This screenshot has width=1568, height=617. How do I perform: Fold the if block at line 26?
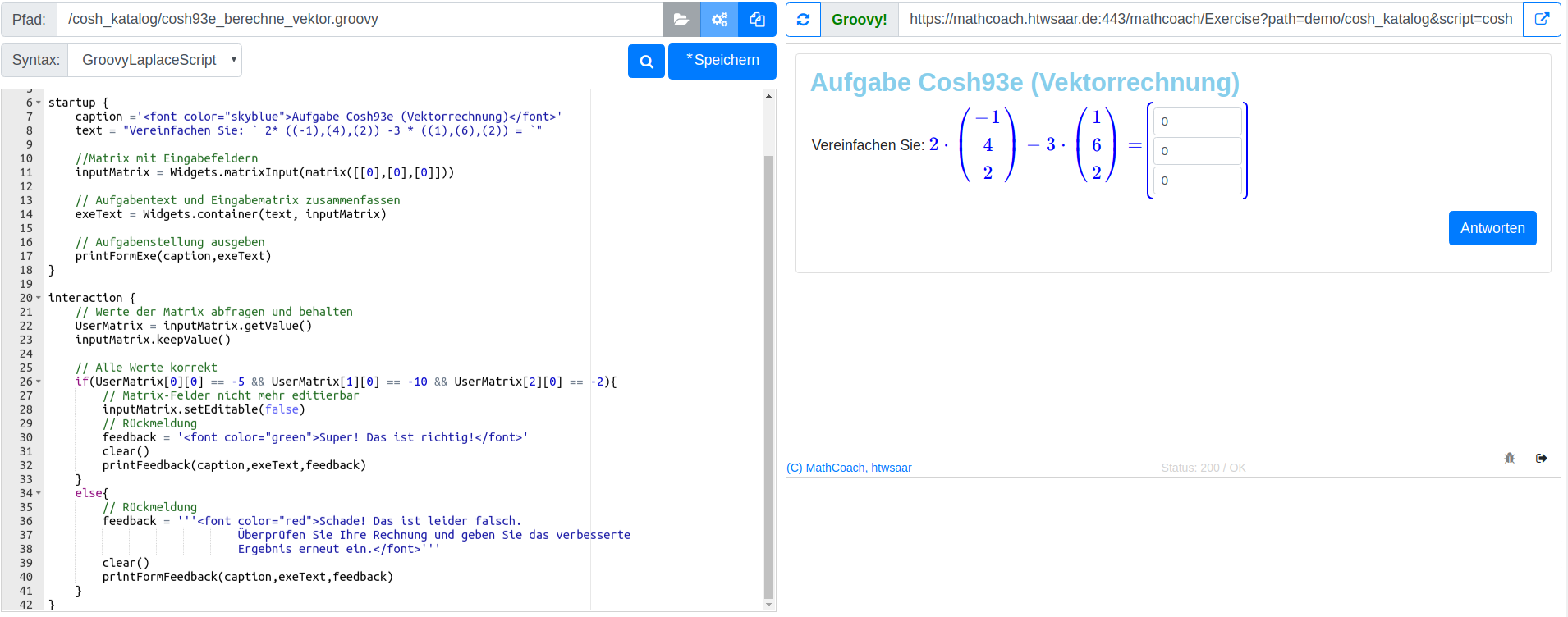pos(39,382)
